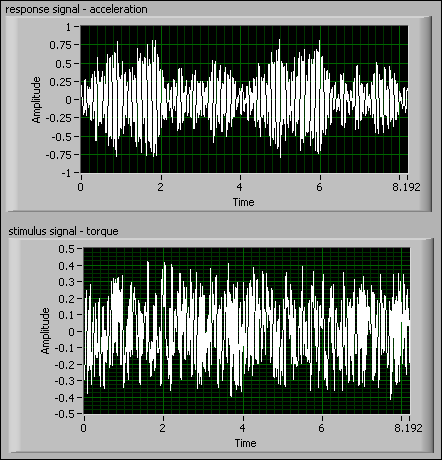
Task: Click the time 6 marker on torque graph
Action: (321, 428)
